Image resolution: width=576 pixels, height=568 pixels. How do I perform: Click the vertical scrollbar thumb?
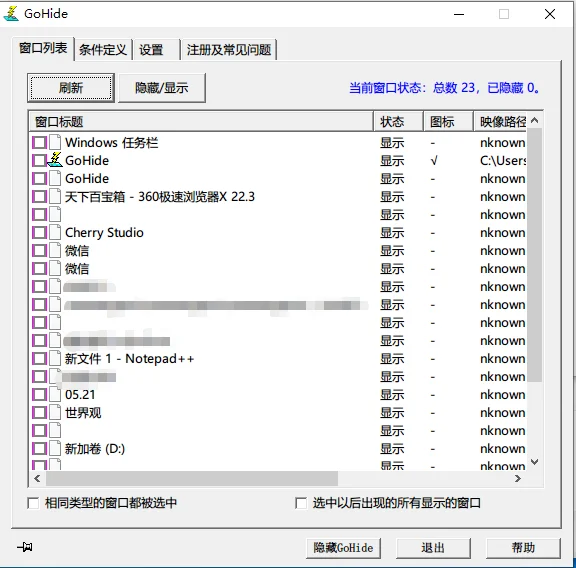(x=534, y=255)
